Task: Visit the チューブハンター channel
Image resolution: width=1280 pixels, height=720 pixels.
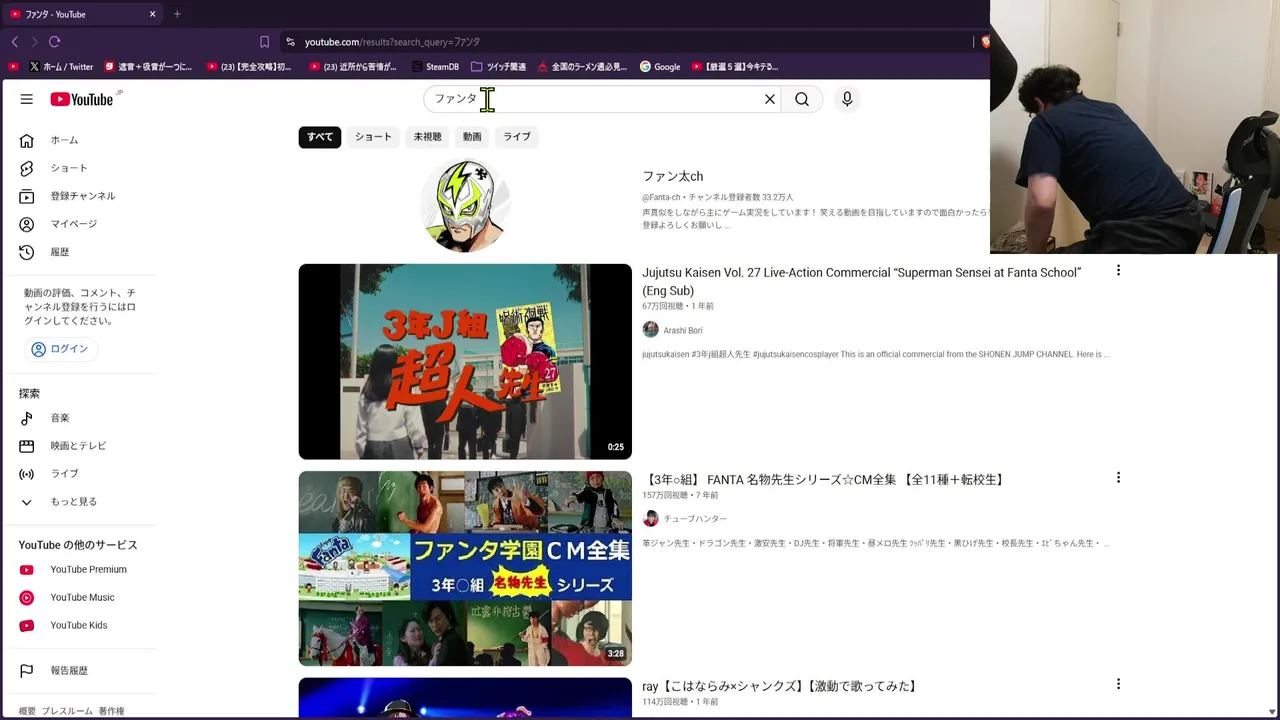Action: [695, 519]
